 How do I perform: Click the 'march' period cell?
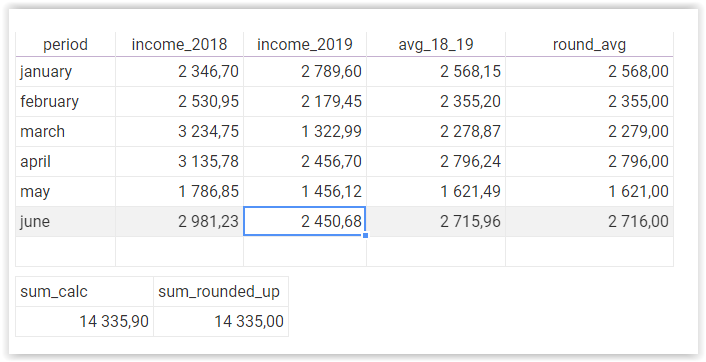click(65, 131)
